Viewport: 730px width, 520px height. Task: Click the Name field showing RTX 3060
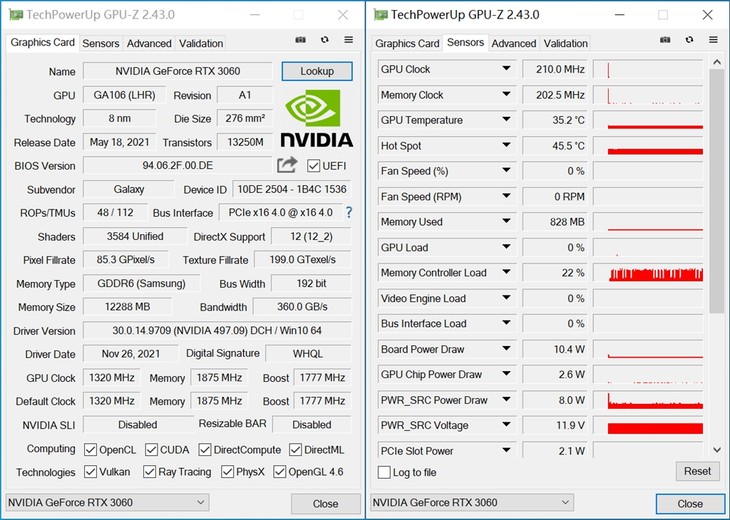pos(178,71)
